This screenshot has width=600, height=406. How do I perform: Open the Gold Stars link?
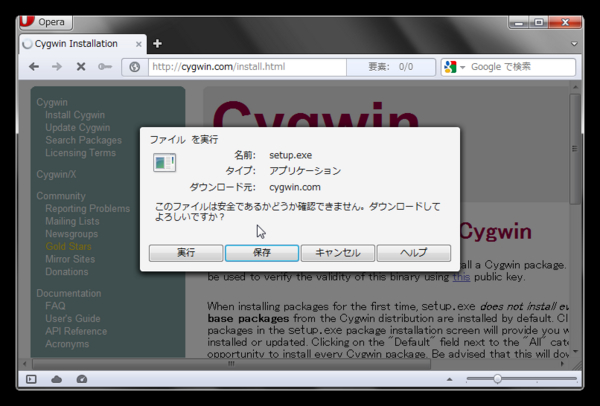tap(68, 247)
